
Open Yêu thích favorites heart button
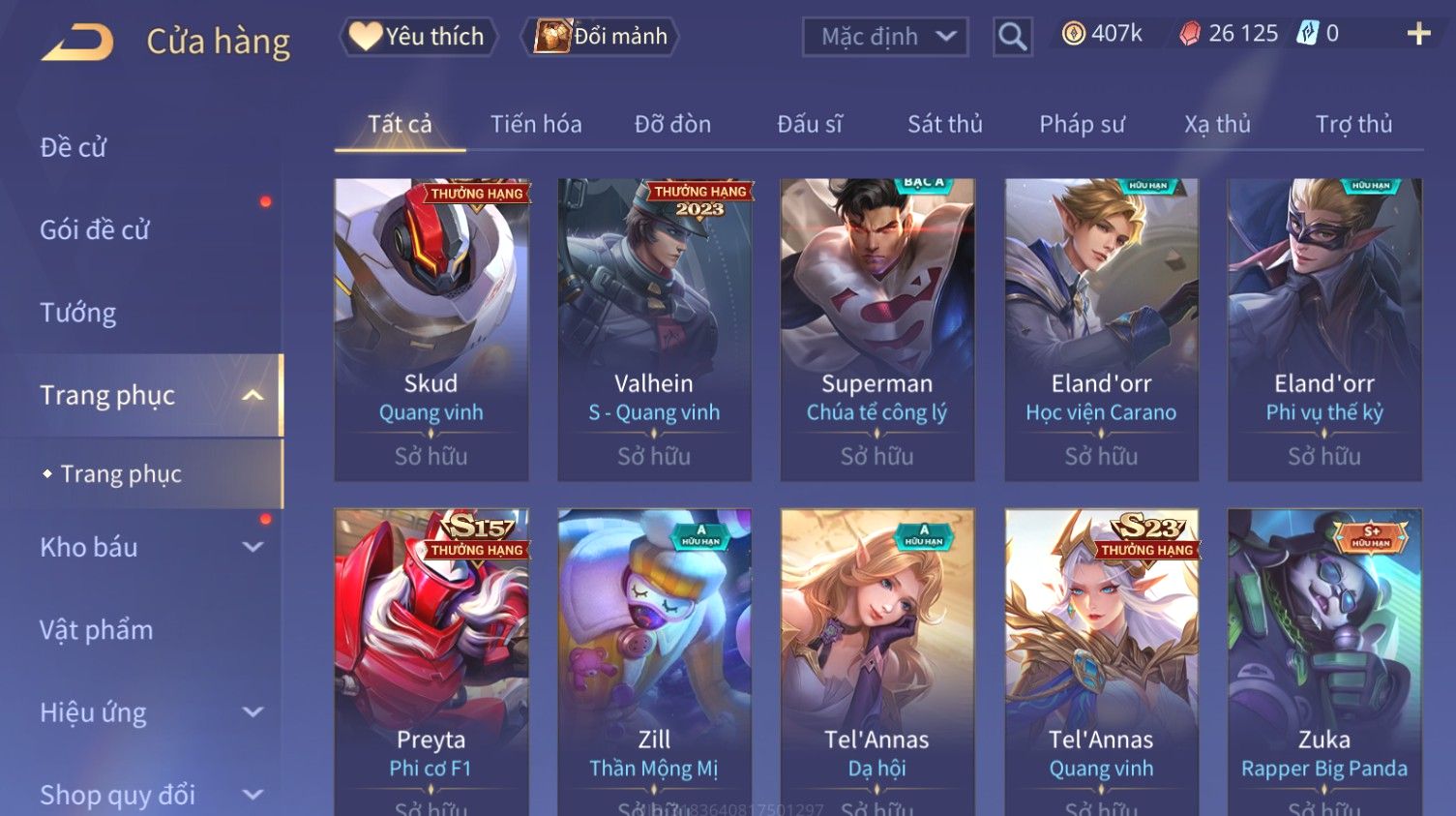coord(418,37)
